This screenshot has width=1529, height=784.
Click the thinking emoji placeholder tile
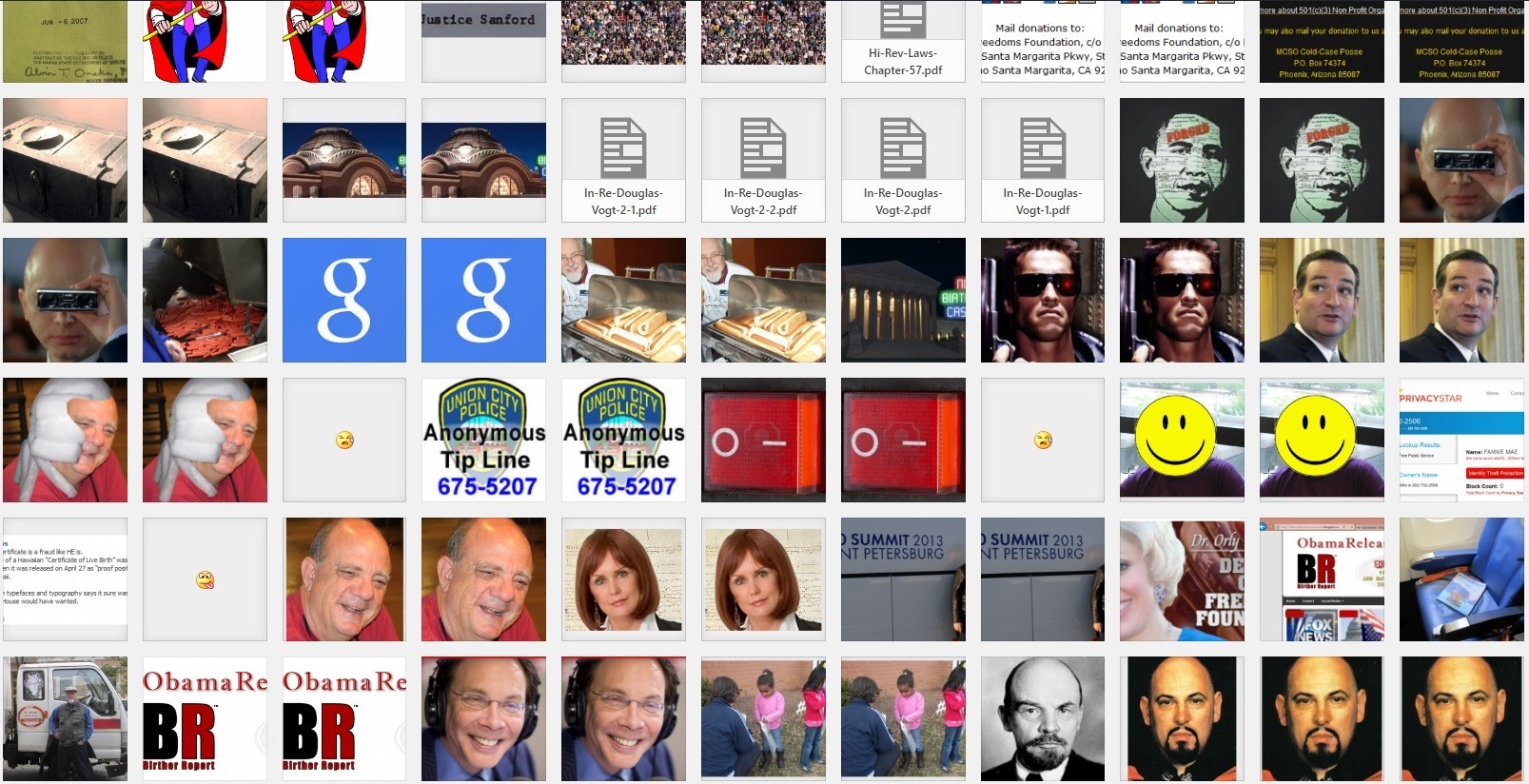[x=205, y=579]
